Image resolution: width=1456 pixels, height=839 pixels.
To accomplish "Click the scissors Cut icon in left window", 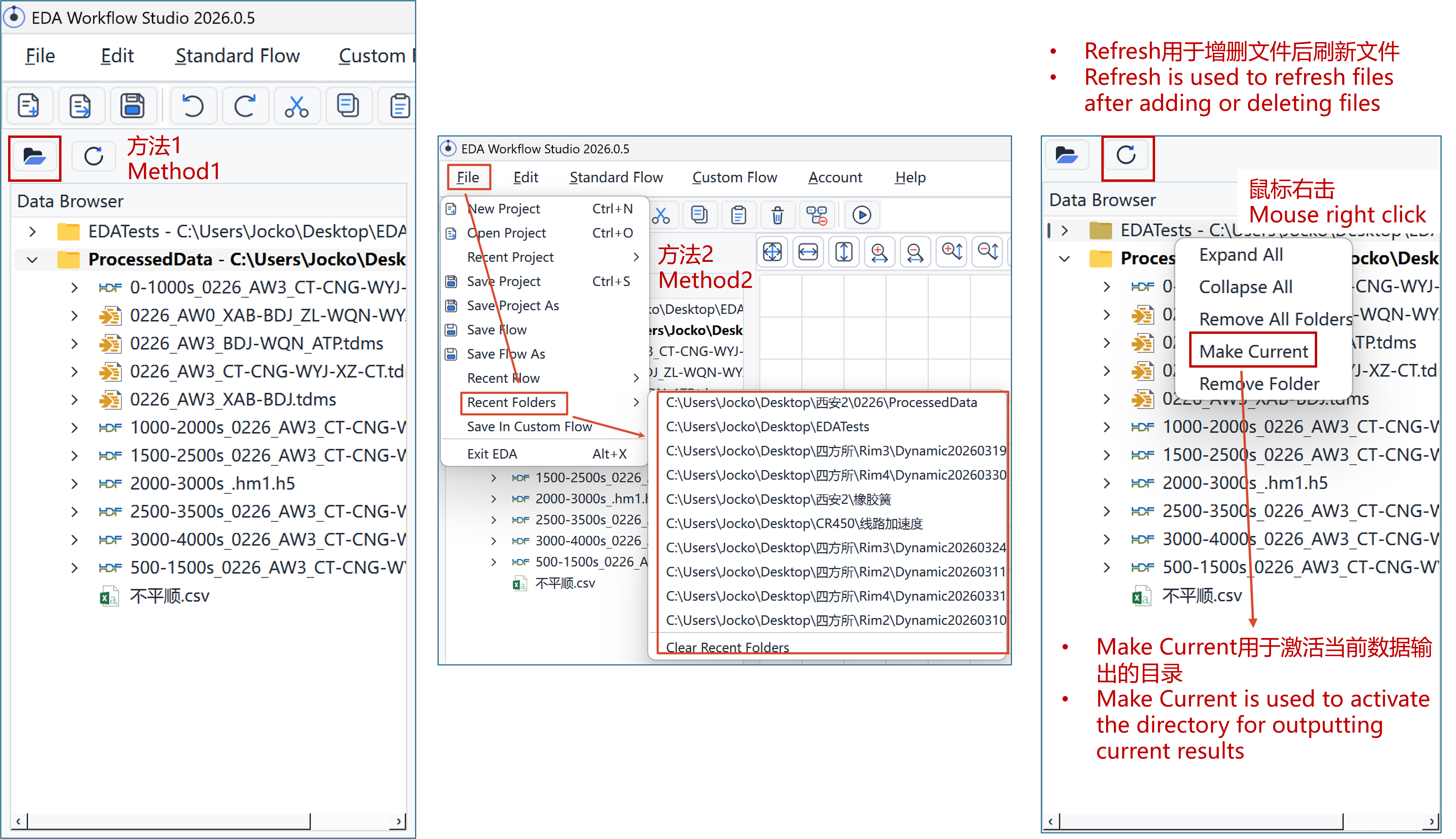I will pyautogui.click(x=297, y=106).
